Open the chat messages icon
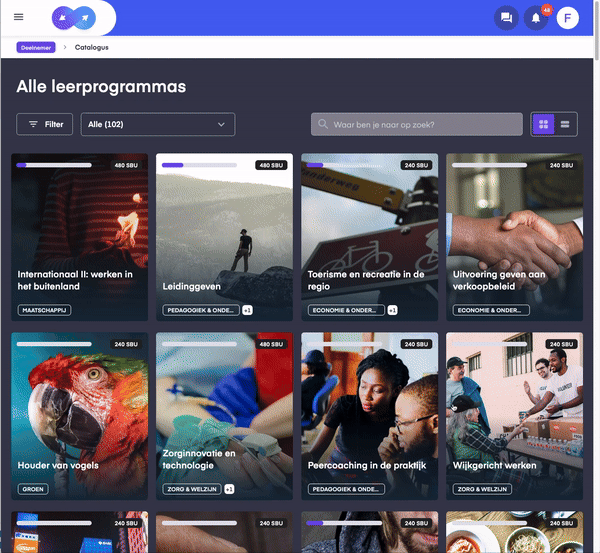600x553 pixels. click(x=506, y=18)
